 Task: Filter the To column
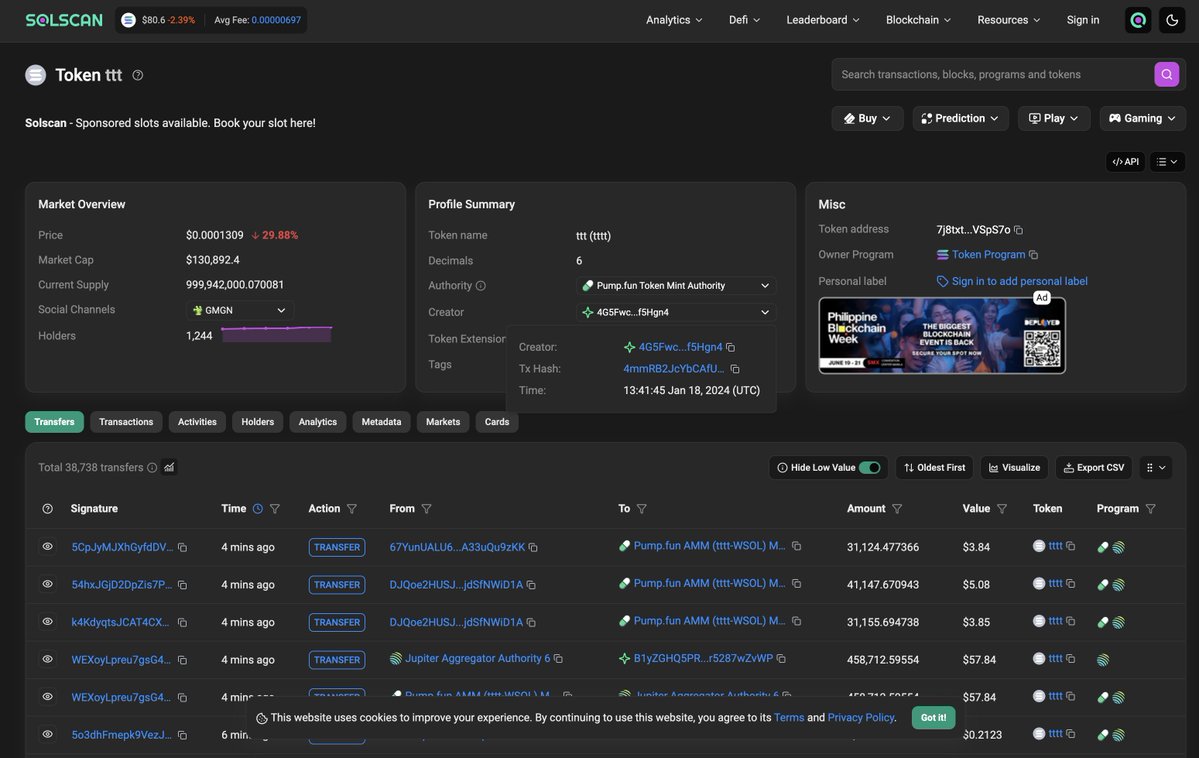(x=642, y=509)
